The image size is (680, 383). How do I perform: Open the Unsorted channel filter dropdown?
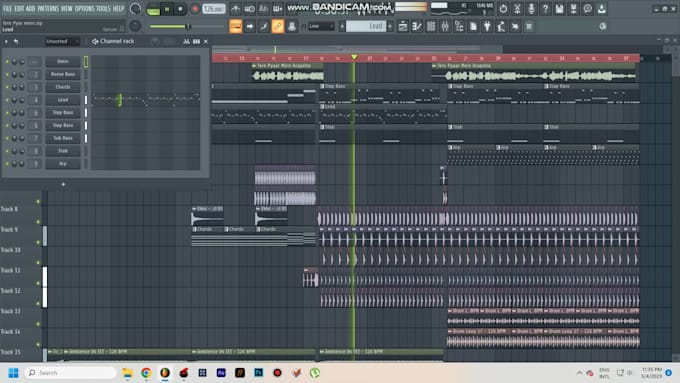pos(62,42)
